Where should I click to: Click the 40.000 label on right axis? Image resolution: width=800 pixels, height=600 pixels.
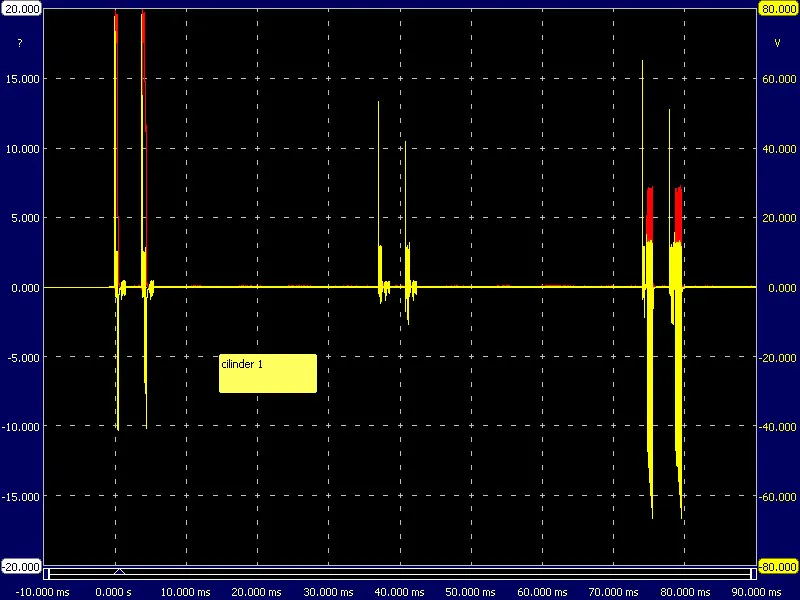tap(779, 149)
